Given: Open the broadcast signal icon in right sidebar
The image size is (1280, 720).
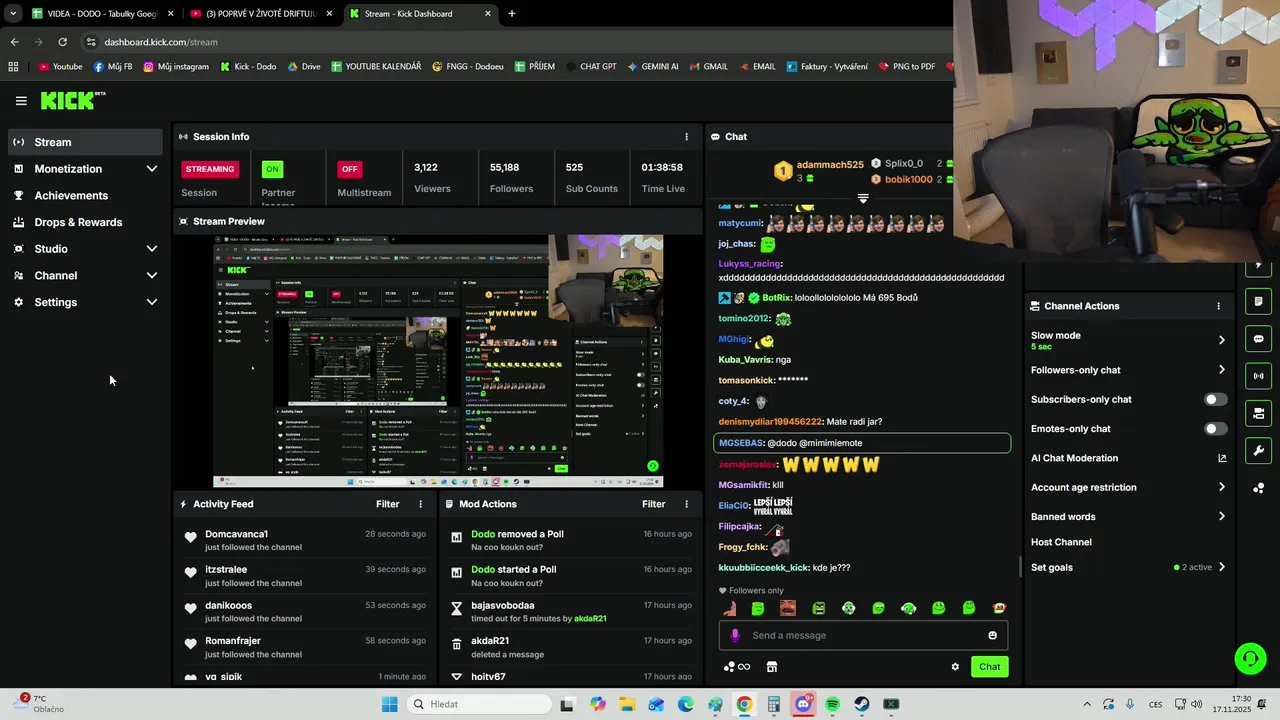Looking at the screenshot, I should (1258, 376).
